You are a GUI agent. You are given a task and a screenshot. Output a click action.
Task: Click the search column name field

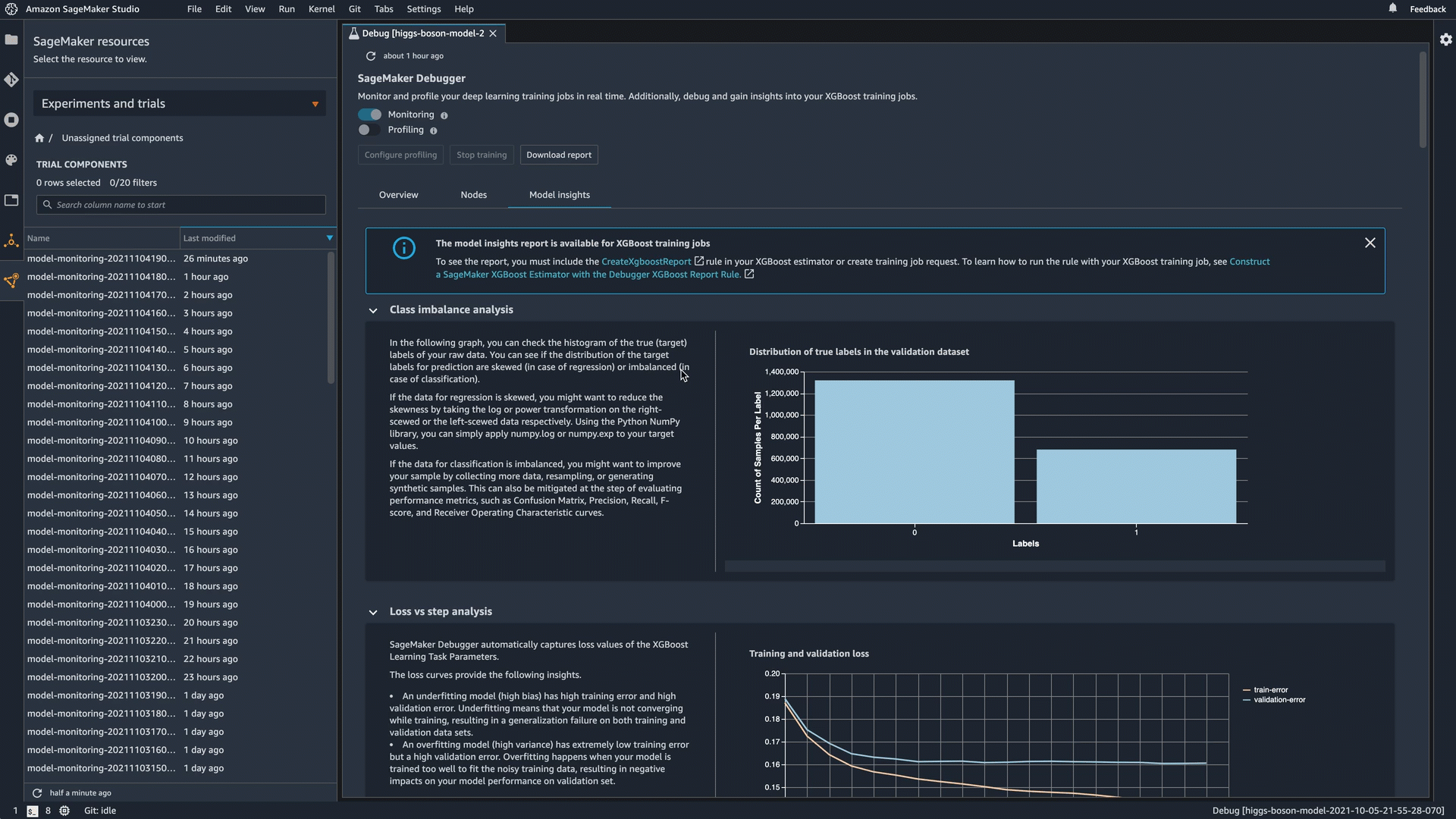pos(182,205)
